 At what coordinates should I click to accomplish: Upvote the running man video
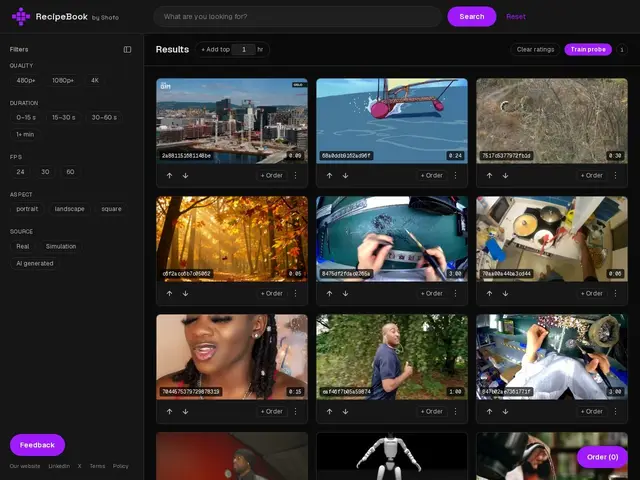coord(329,411)
